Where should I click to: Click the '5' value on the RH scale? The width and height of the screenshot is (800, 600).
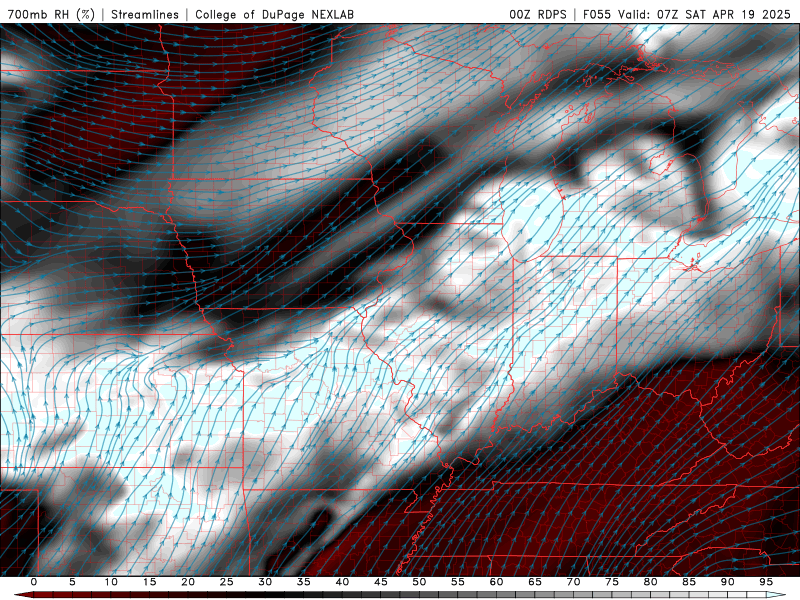(x=72, y=582)
